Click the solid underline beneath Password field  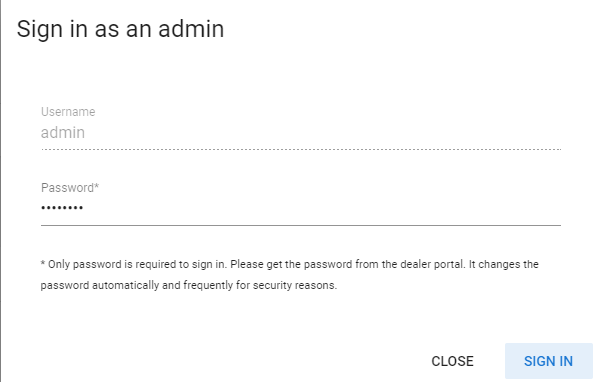[301, 225]
